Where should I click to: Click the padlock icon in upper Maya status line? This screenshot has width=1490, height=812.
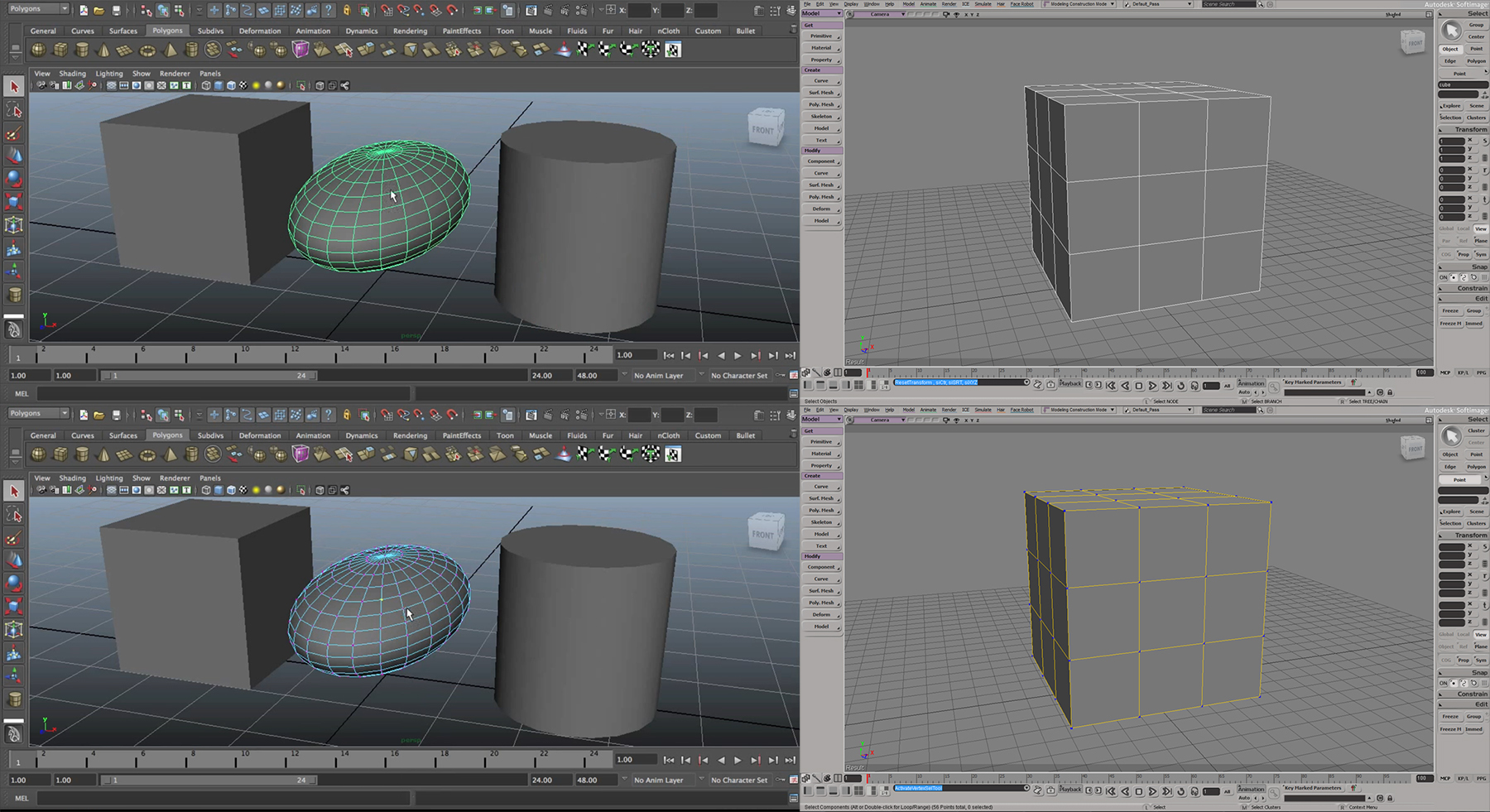[x=347, y=10]
